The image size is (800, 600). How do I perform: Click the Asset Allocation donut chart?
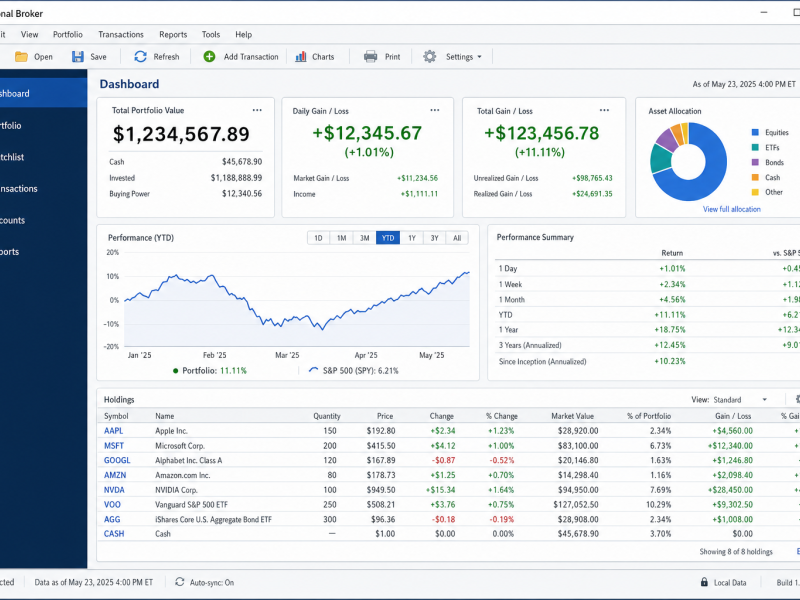pos(688,161)
